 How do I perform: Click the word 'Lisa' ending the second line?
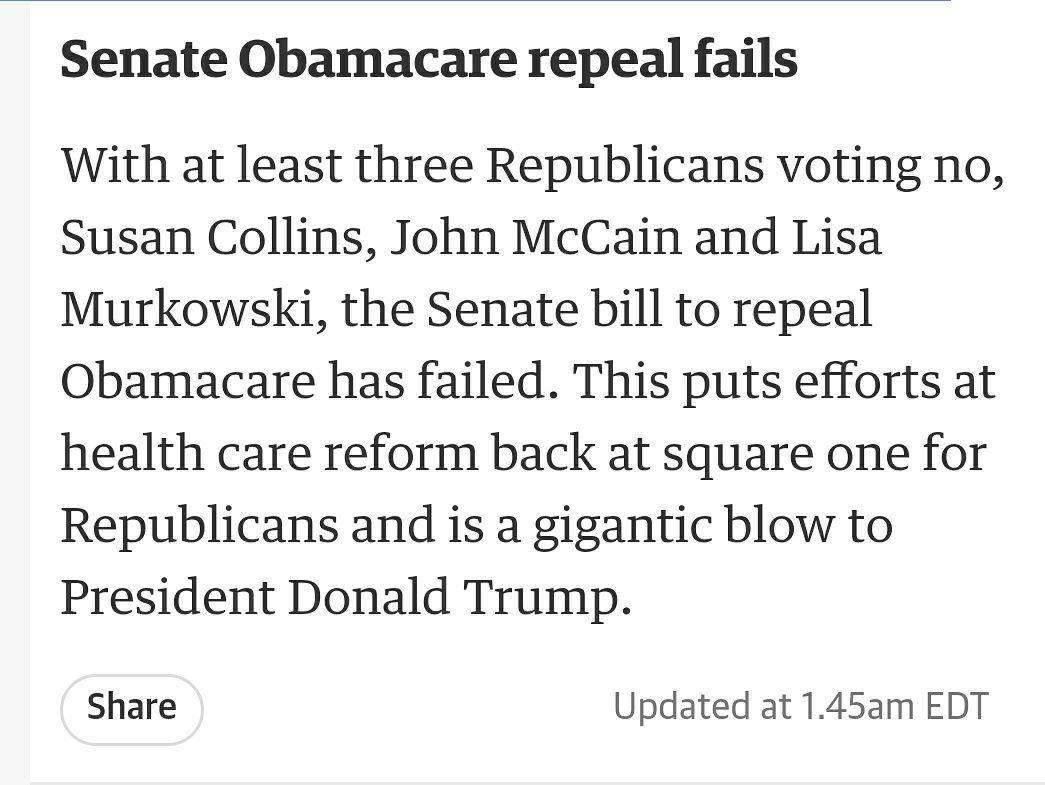tap(836, 237)
